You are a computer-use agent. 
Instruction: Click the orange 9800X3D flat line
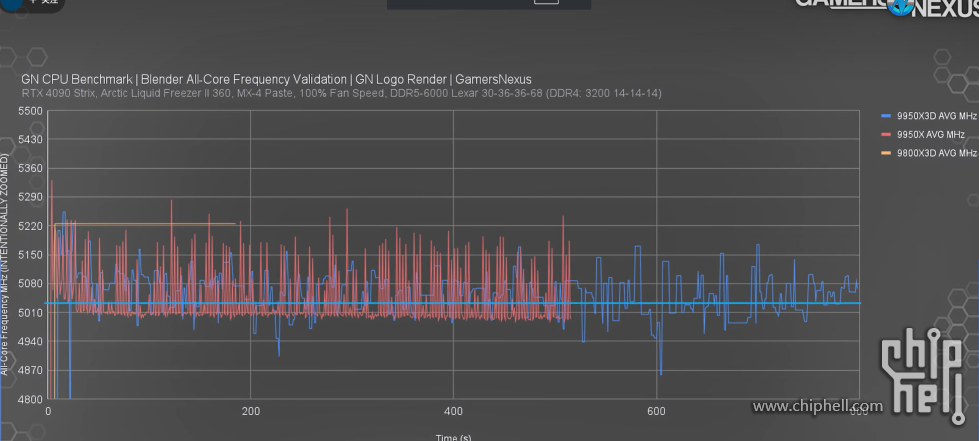tap(145, 224)
